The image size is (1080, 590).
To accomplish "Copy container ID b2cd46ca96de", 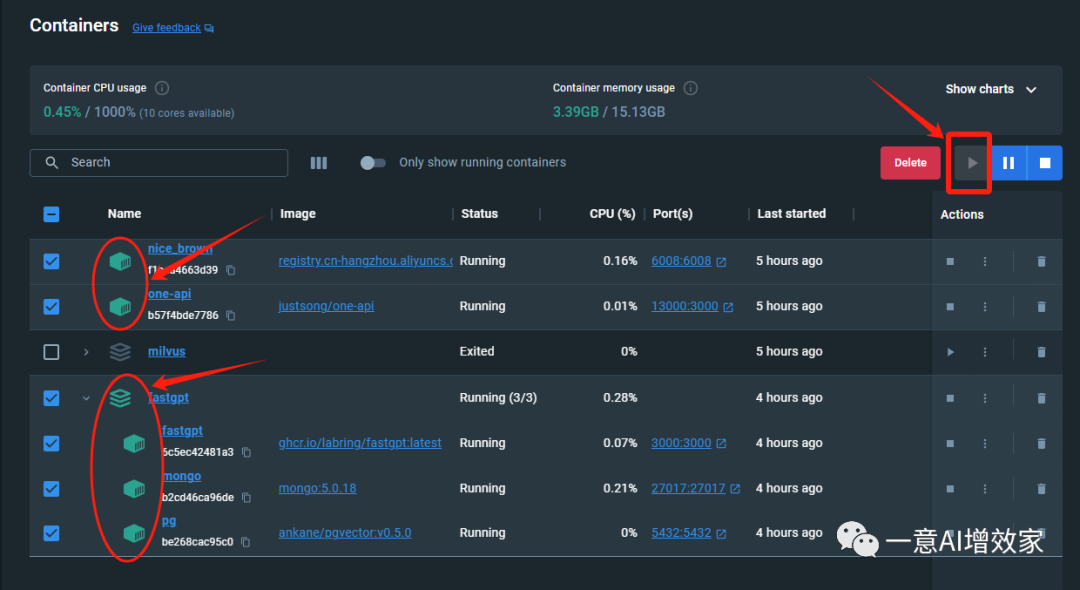I will tap(247, 498).
